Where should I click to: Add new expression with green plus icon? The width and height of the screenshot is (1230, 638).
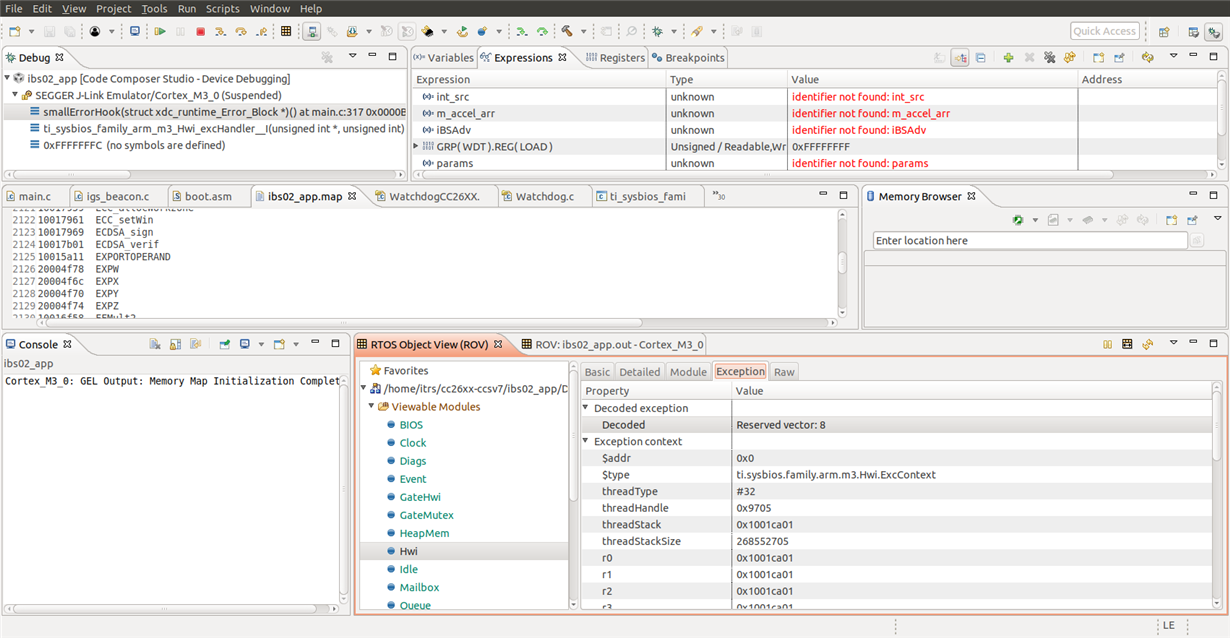click(1008, 58)
